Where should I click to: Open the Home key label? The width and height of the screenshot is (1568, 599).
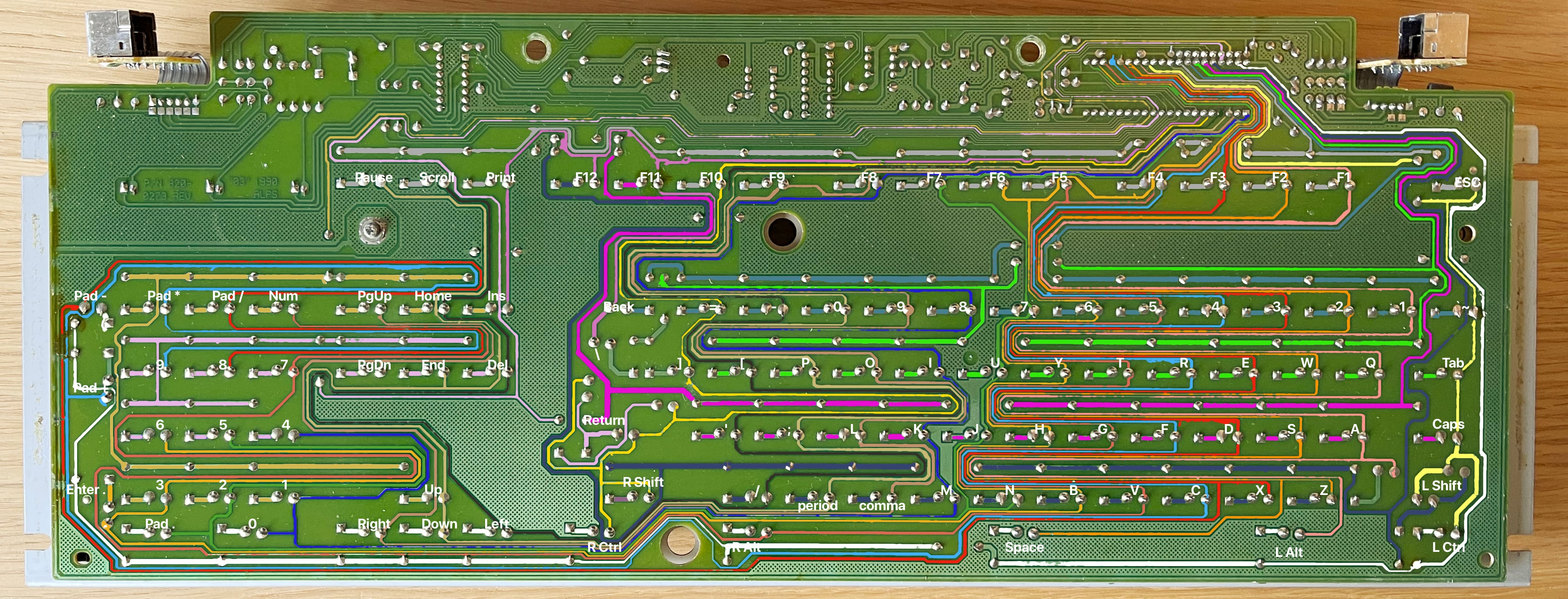433,296
